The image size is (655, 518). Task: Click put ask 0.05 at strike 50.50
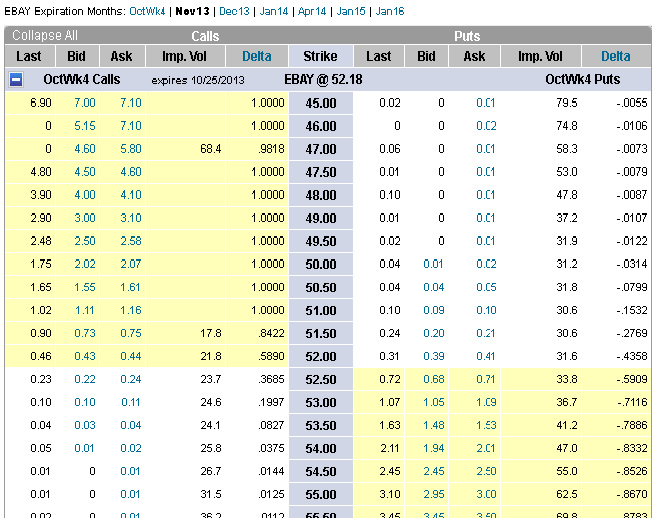(486, 287)
